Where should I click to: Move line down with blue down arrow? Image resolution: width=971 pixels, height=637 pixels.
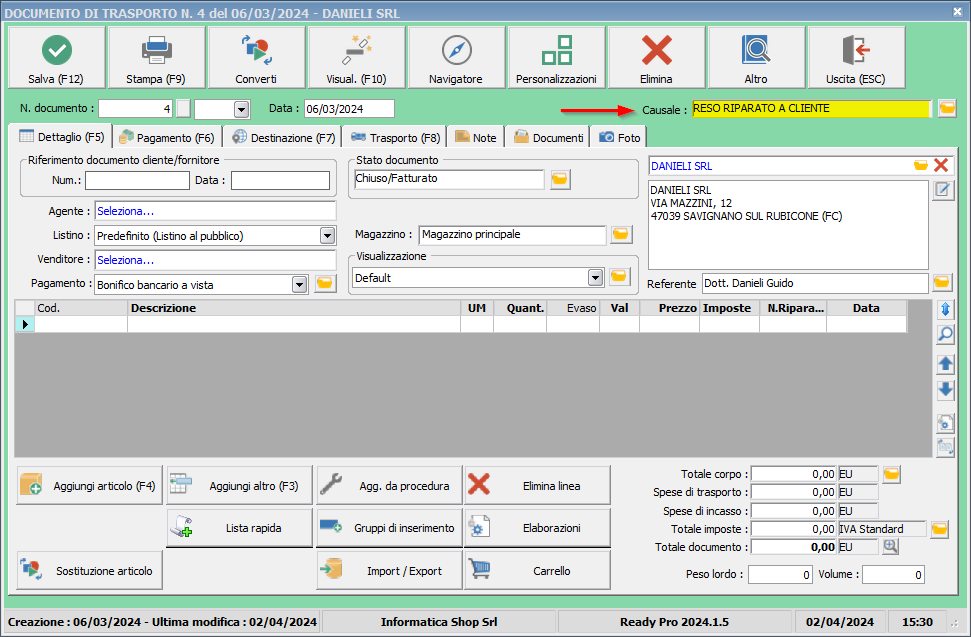(946, 390)
